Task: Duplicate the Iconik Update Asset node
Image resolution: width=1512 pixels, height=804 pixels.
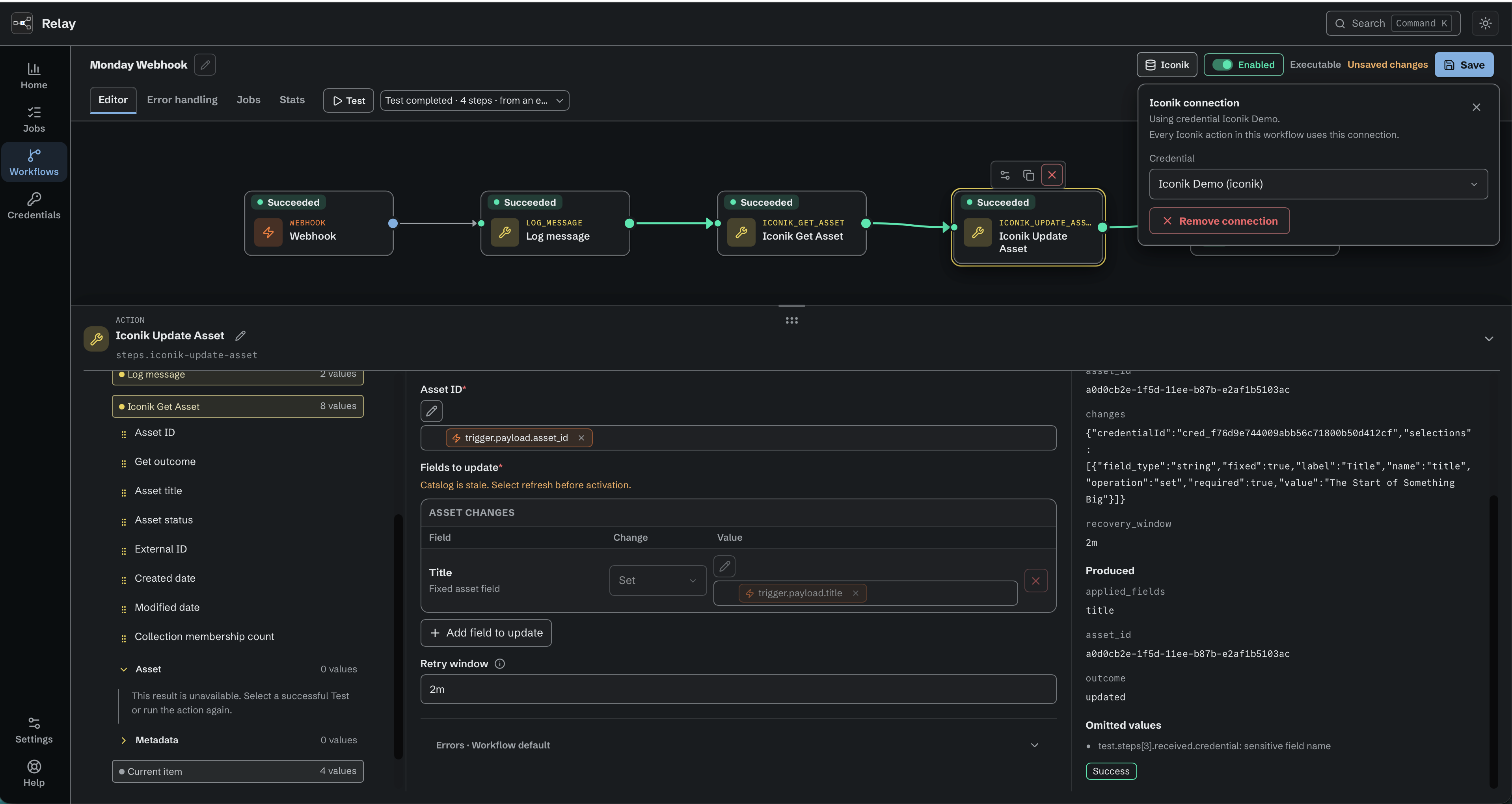Action: click(1028, 175)
